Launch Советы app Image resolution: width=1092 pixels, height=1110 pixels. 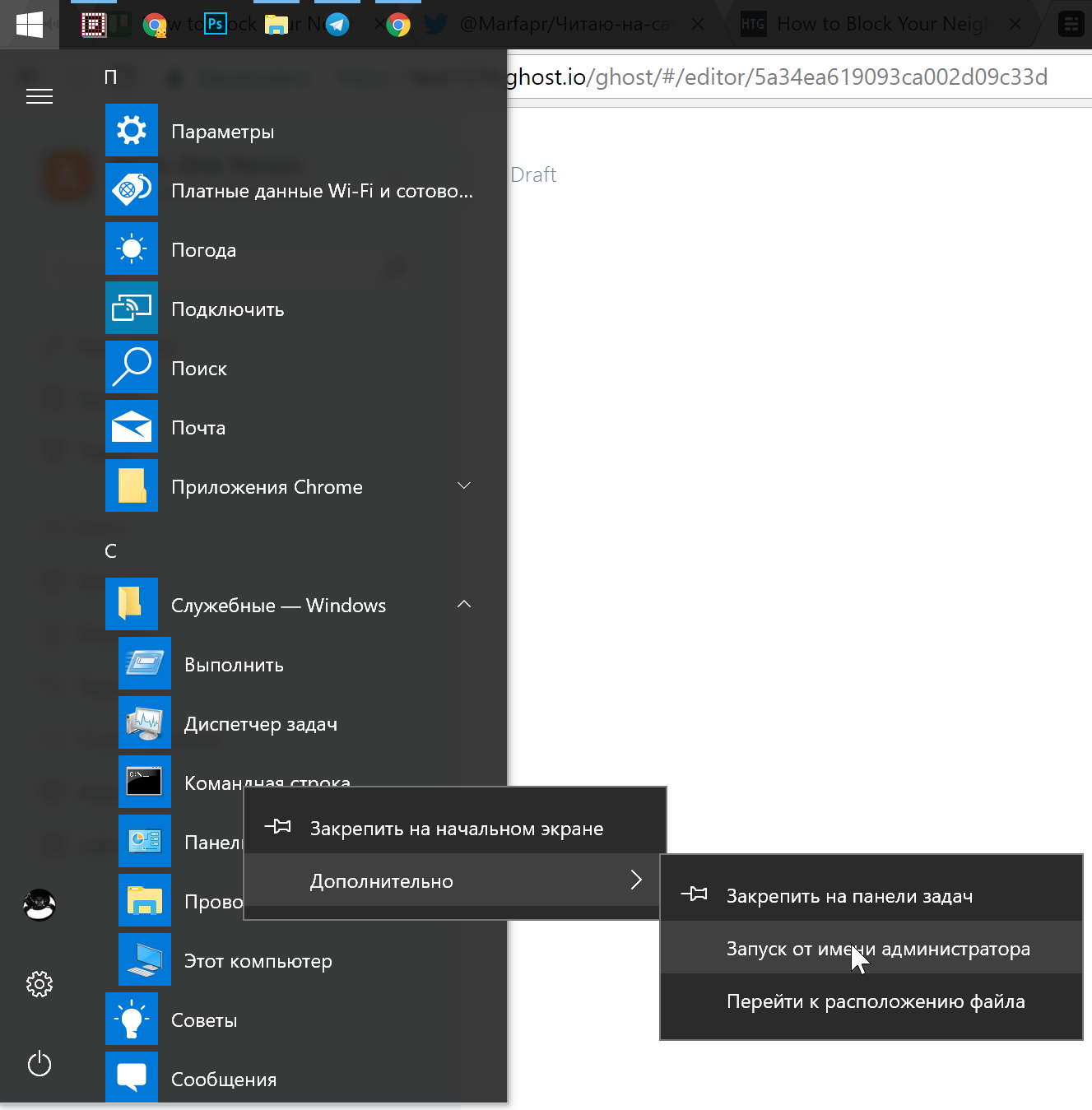tap(203, 1019)
